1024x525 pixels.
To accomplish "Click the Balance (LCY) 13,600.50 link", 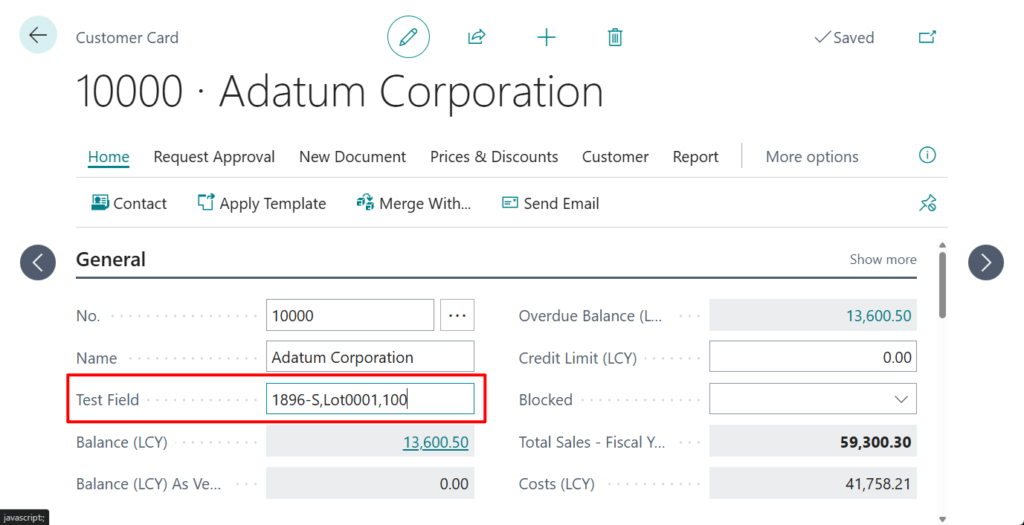I will pyautogui.click(x=435, y=442).
